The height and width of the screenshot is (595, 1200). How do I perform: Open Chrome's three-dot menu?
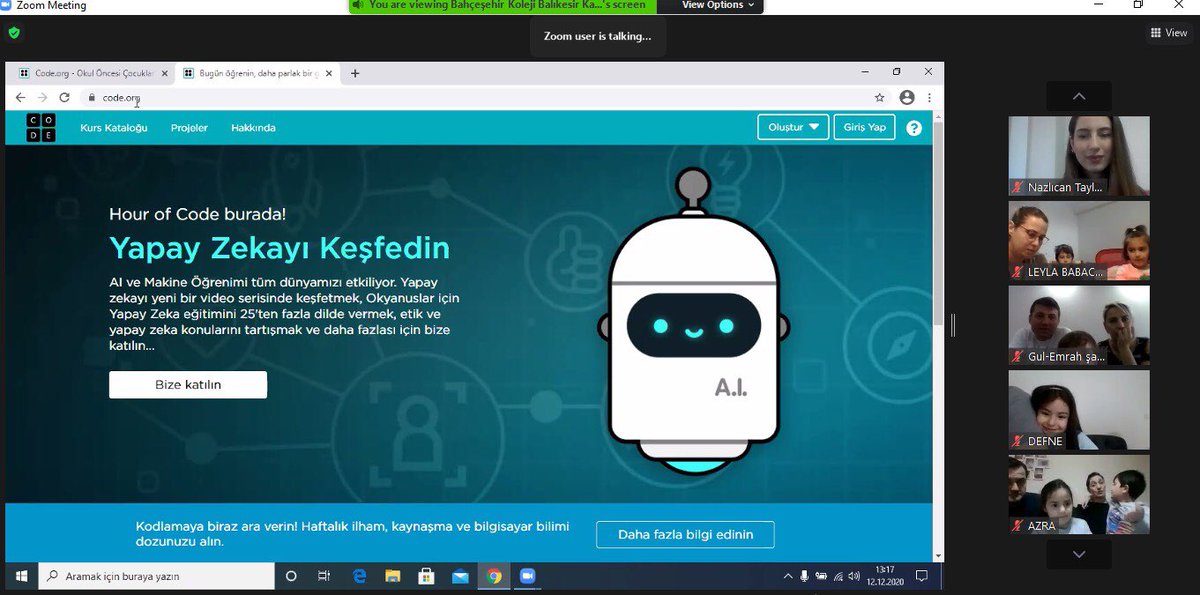[x=930, y=98]
